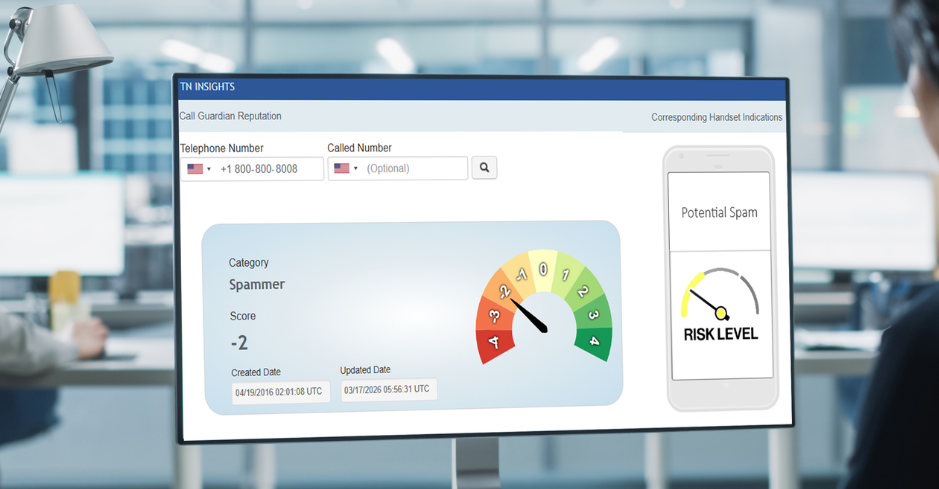Click the US flag in the Telephone Number field
939x489 pixels.
coord(195,169)
